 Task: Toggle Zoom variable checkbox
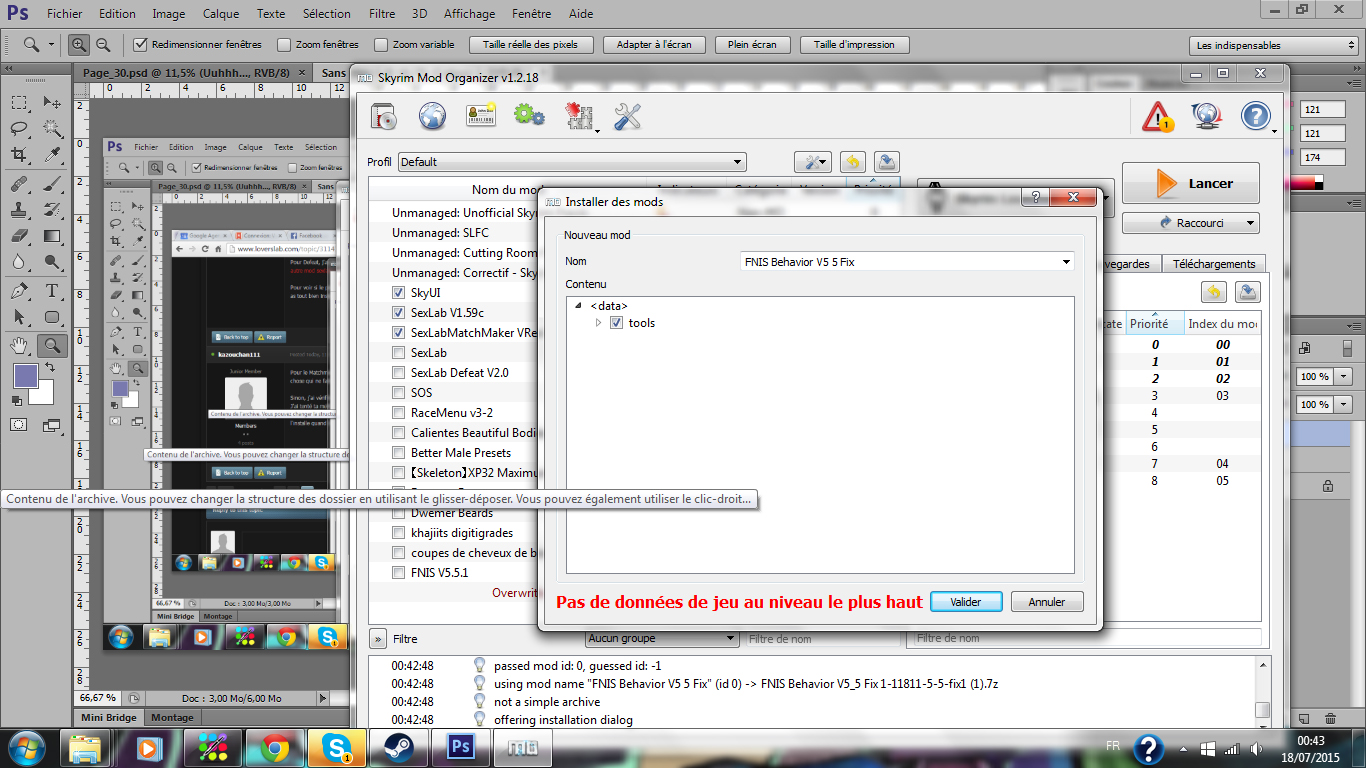click(x=381, y=45)
